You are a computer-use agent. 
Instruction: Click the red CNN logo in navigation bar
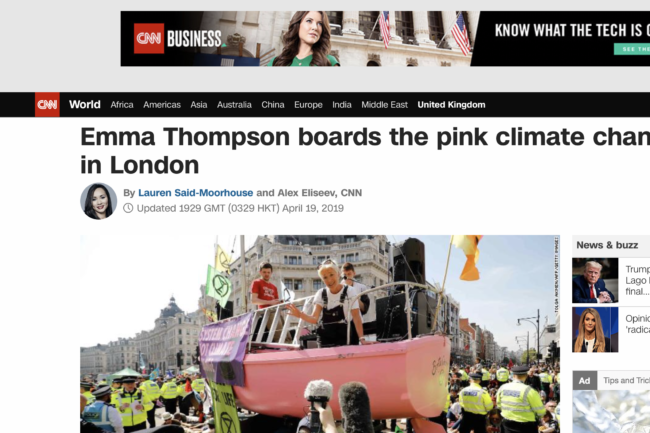pyautogui.click(x=47, y=104)
